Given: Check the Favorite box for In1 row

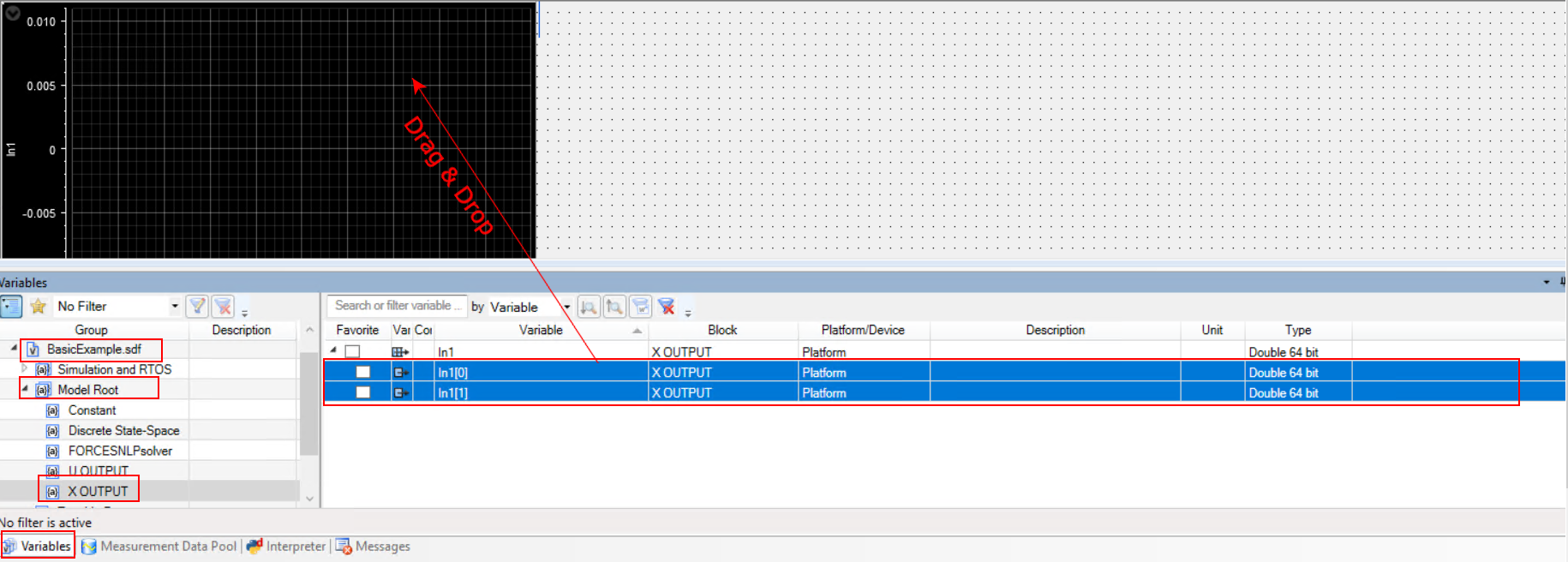Looking at the screenshot, I should 352,352.
